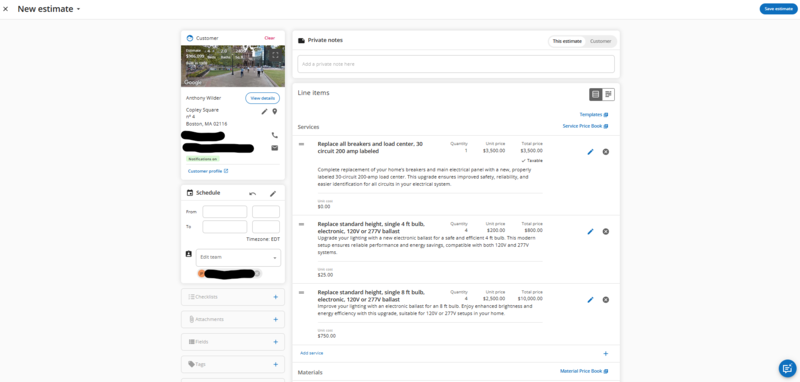Viewport: 800px width, 382px height.
Task: Select the $3,500.00 unit price value
Action: [x=494, y=150]
